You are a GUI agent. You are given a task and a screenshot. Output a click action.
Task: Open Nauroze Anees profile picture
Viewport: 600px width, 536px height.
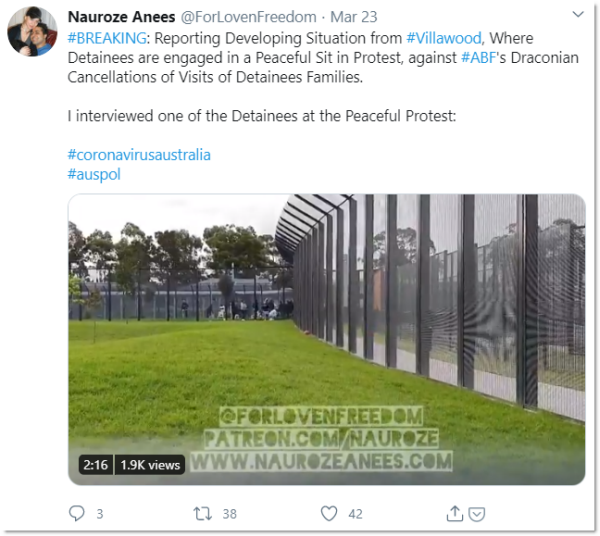[32, 31]
